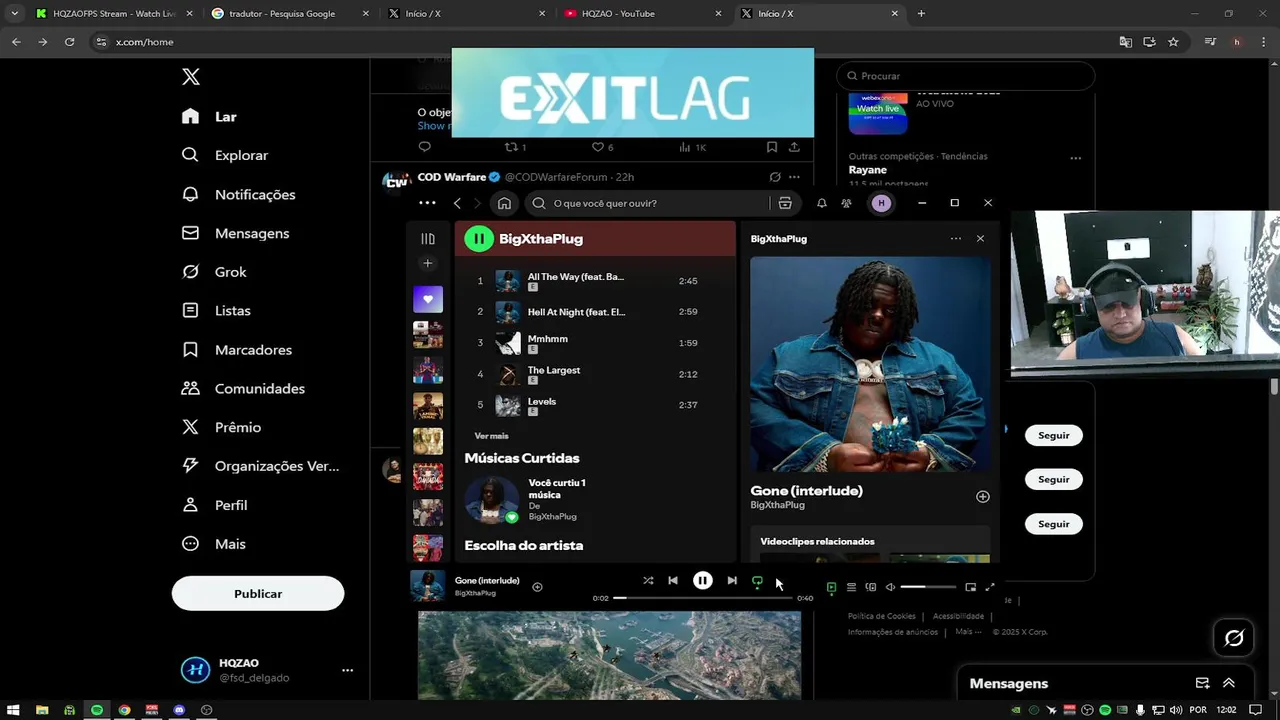
Task: Open connect to a device icon
Action: pyautogui.click(x=871, y=587)
